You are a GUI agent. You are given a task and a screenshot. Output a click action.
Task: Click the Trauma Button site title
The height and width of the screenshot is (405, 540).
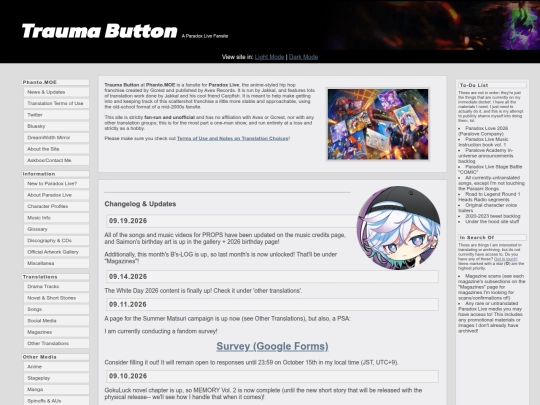pyautogui.click(x=100, y=31)
